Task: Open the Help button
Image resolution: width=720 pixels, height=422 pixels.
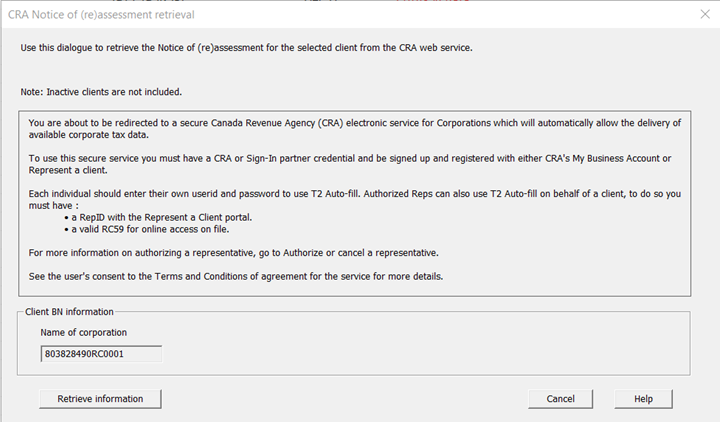Action: (643, 398)
